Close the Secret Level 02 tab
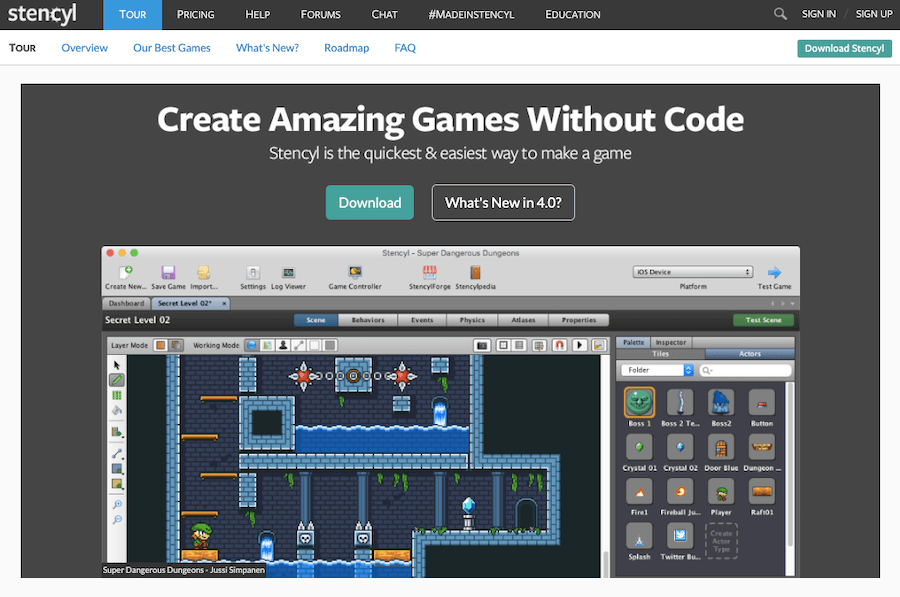The height and width of the screenshot is (597, 900). coord(224,303)
